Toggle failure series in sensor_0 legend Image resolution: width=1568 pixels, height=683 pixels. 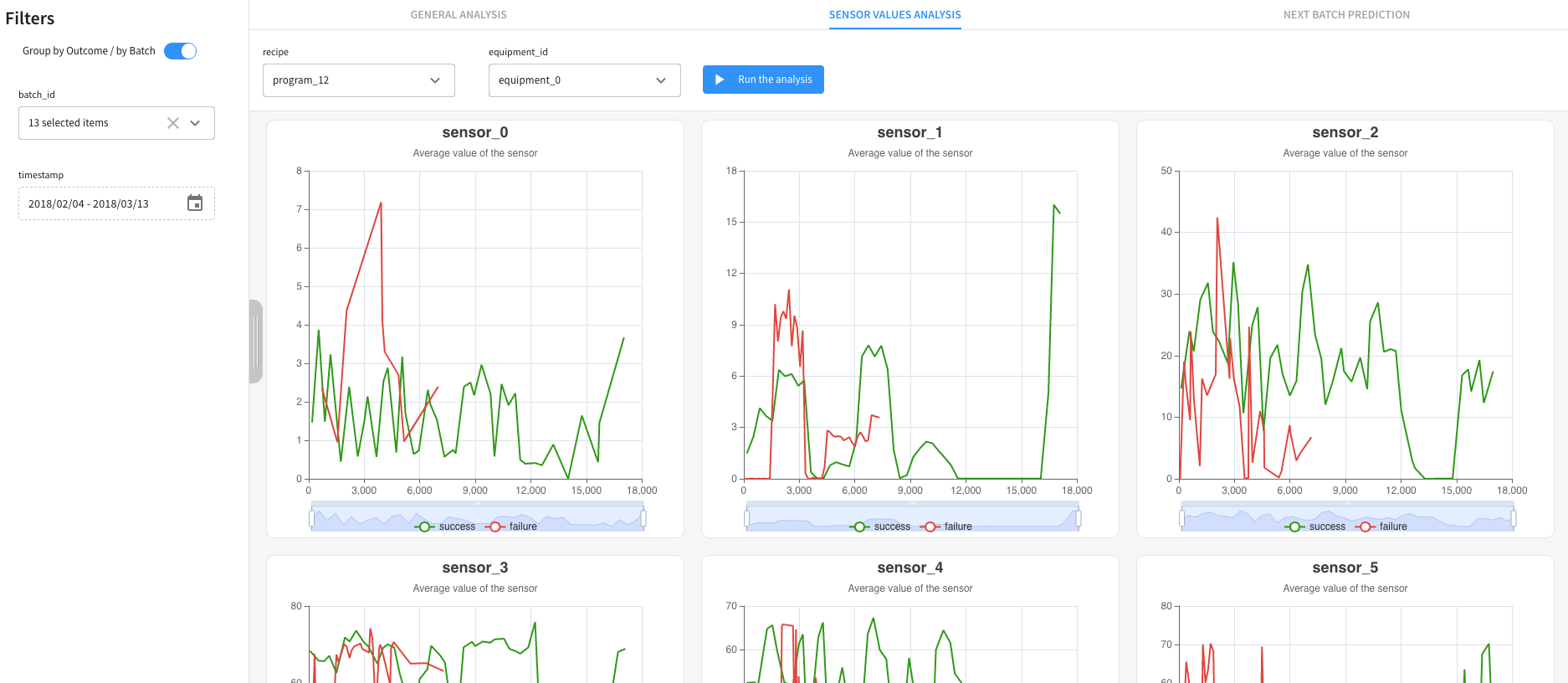(x=511, y=526)
